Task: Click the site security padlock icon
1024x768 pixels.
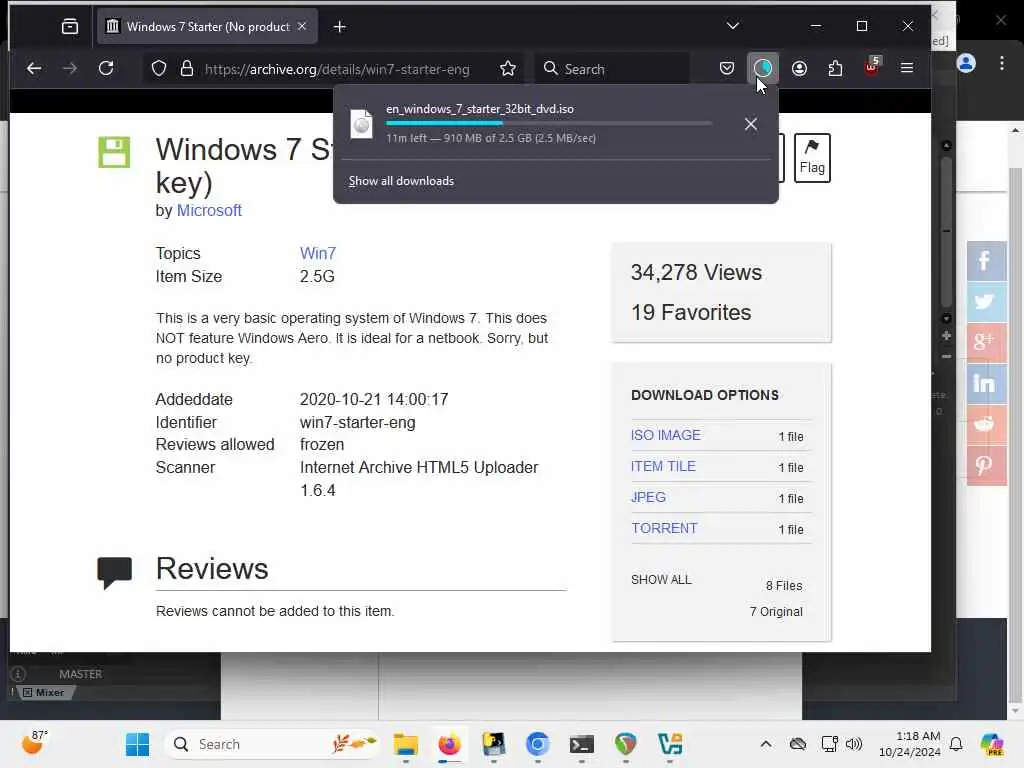Action: (x=187, y=69)
